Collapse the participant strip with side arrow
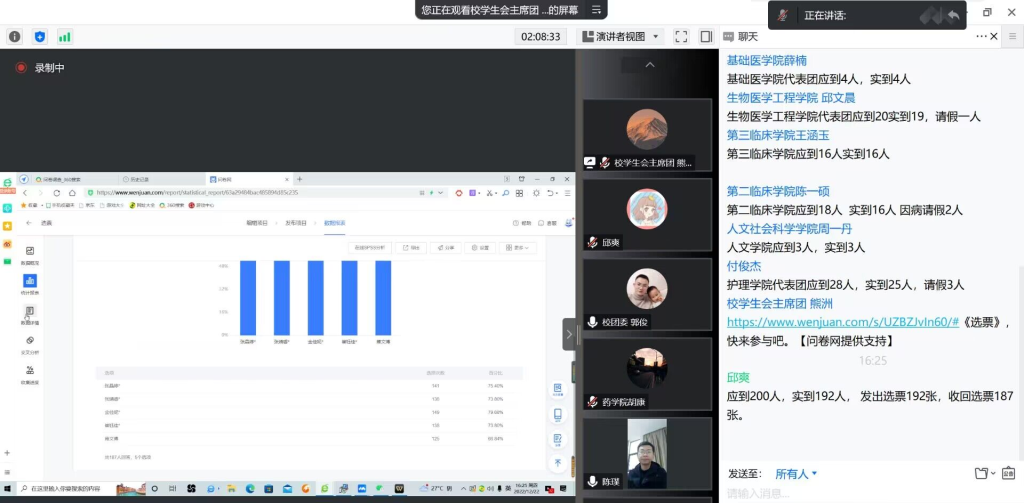This screenshot has width=1024, height=503. (570, 334)
